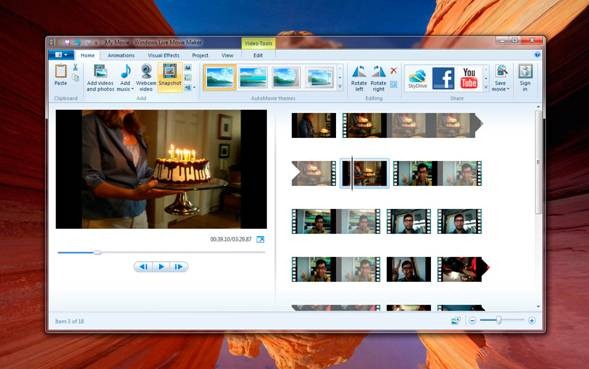Switch to the Home tab

[88, 55]
